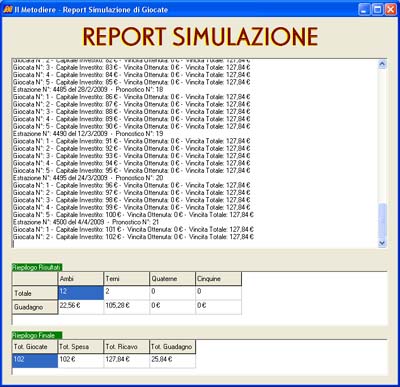Click the Riepilogo Finale label

37,335
